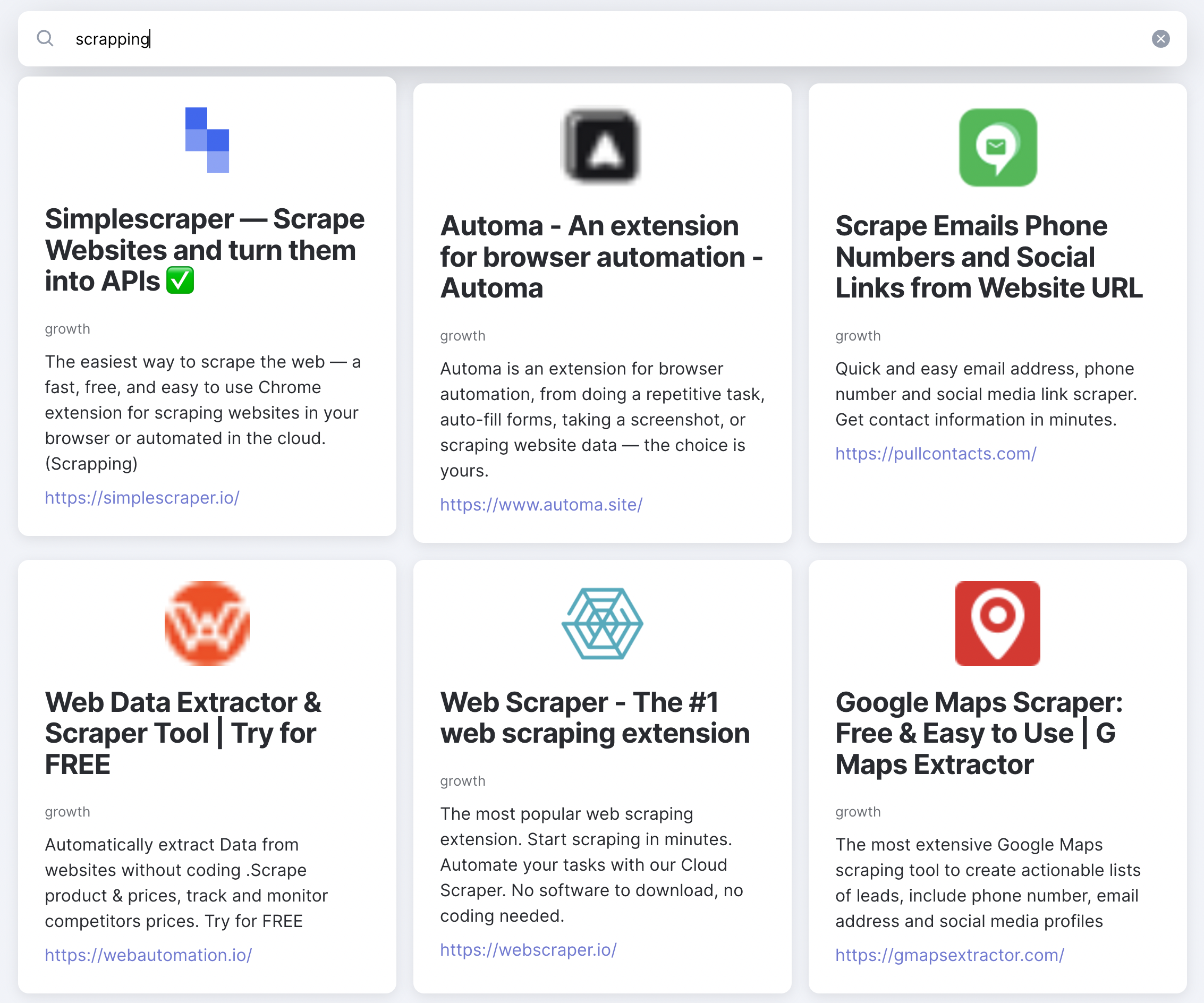Screen dimensions: 1204x1003
Task: Click the growth tag on Simplescraper card
Action: tap(67, 329)
